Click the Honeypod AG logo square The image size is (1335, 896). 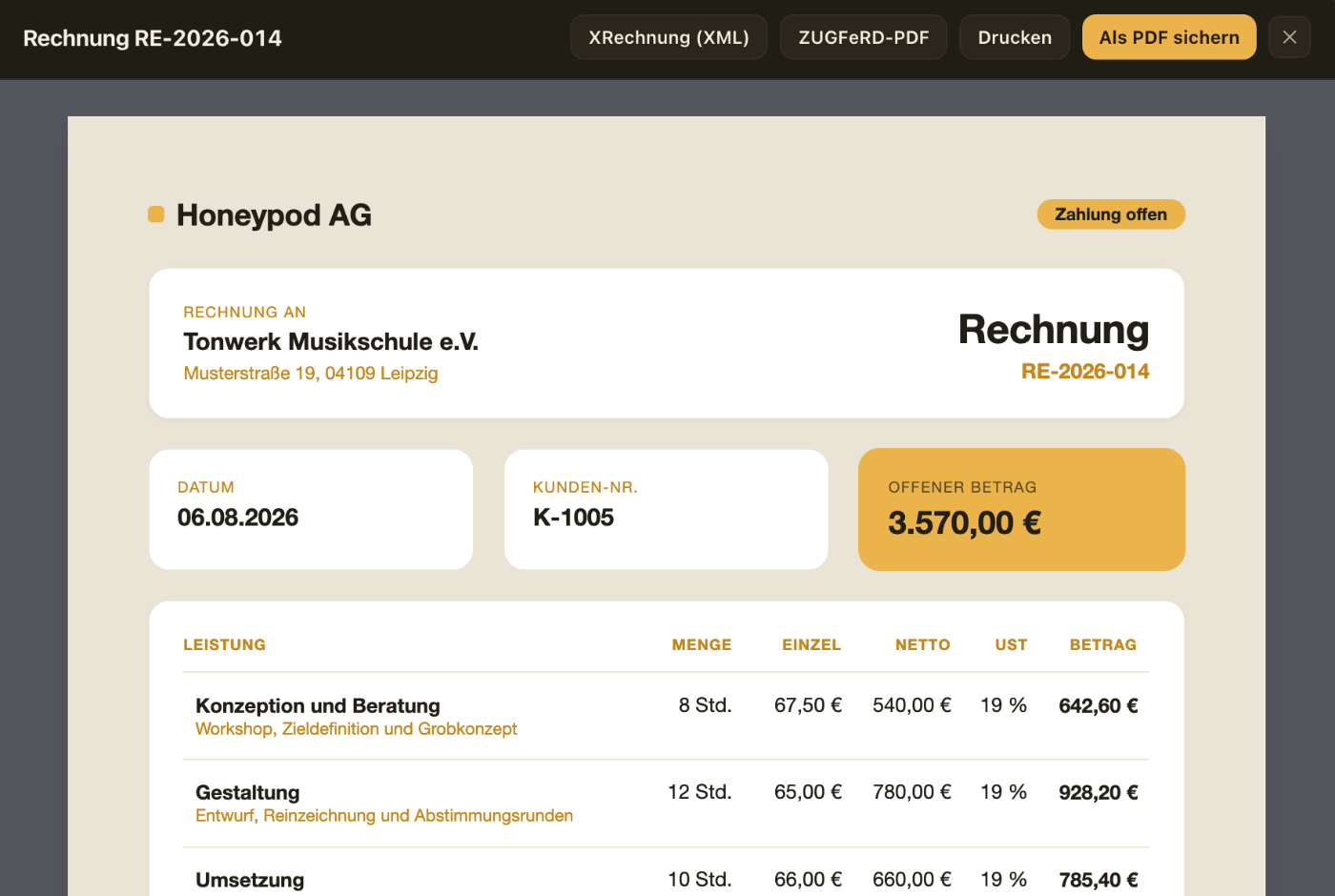click(x=156, y=214)
